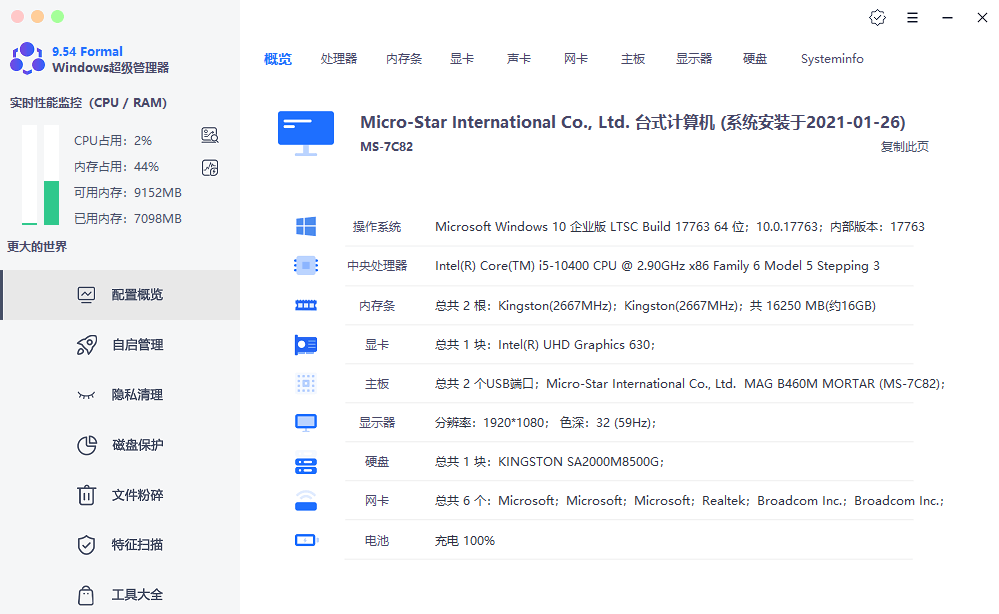Open the 硬盘 tab
Screen dimensions: 999x614
(755, 59)
